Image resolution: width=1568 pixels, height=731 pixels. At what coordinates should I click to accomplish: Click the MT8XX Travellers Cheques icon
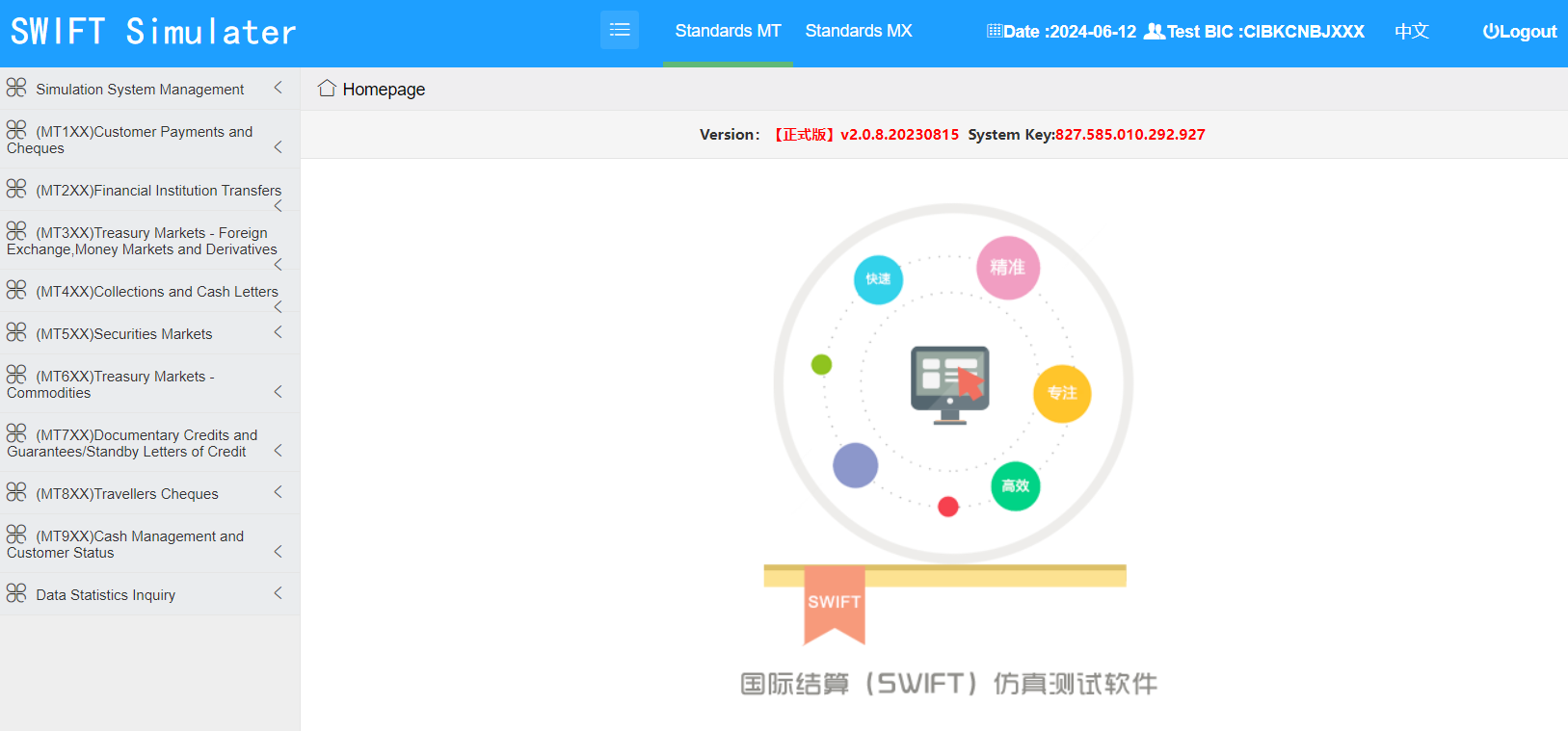(16, 492)
